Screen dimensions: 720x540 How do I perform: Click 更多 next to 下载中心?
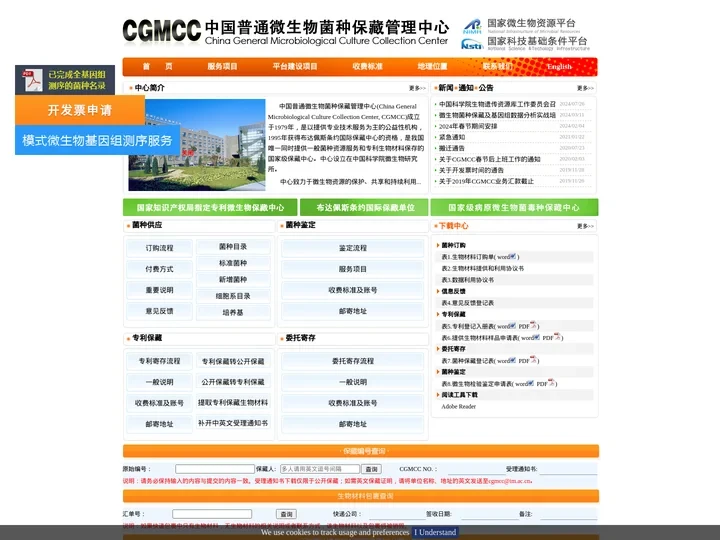pyautogui.click(x=585, y=226)
